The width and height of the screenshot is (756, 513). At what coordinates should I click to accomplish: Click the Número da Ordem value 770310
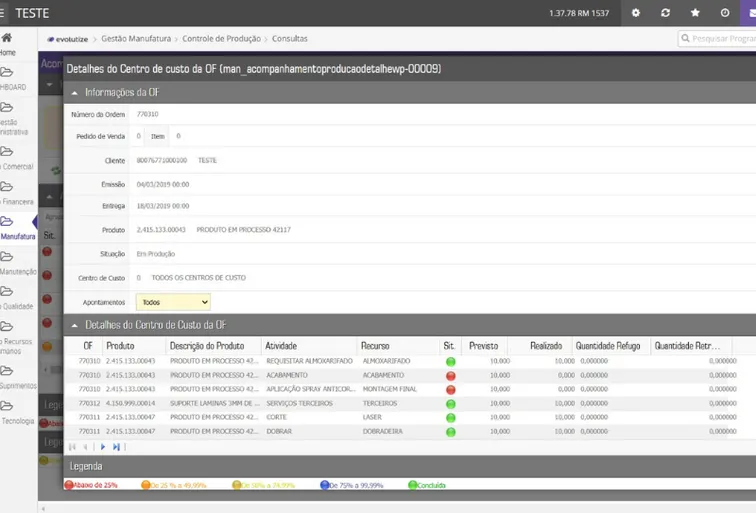pos(147,114)
